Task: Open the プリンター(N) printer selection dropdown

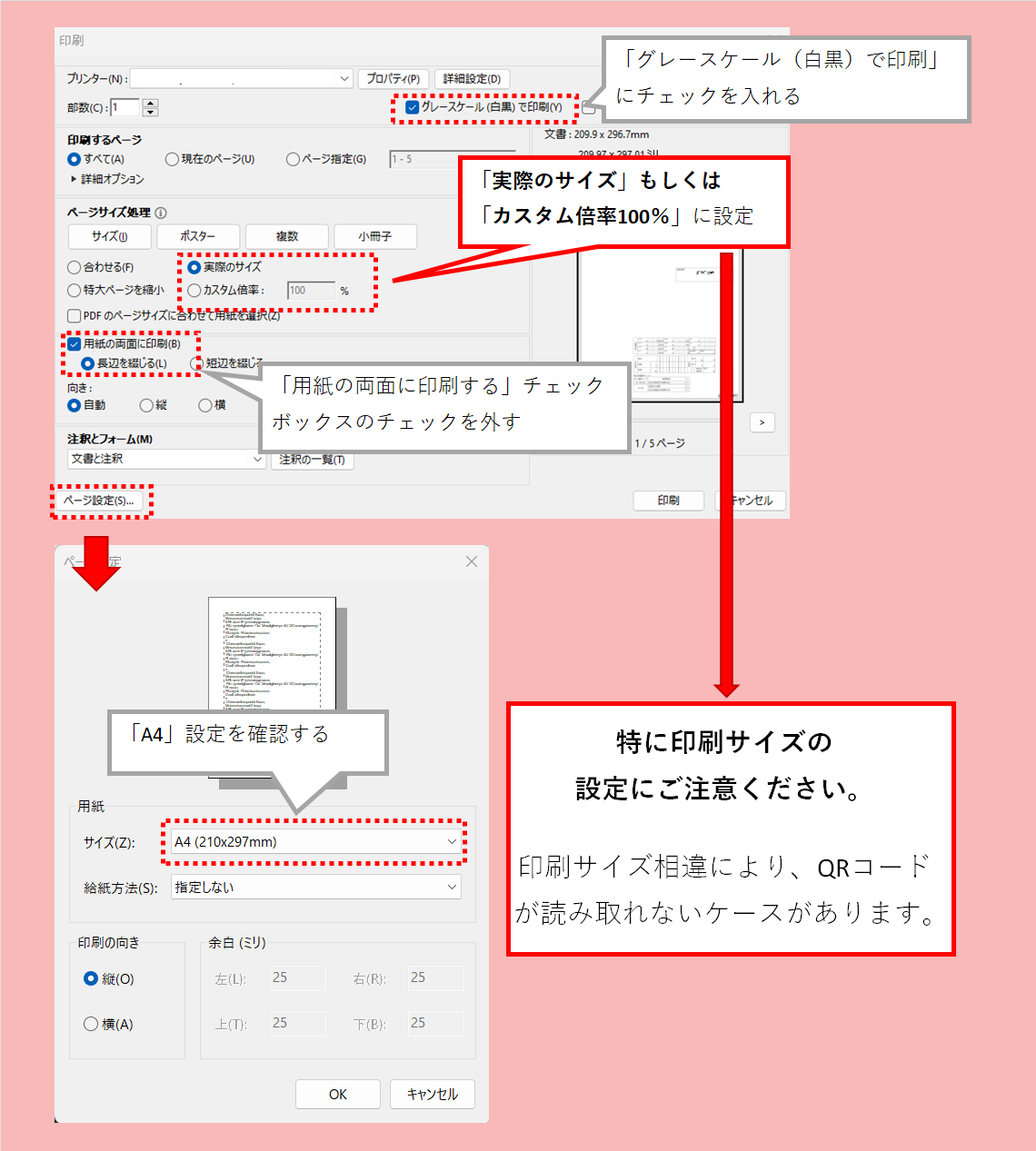Action: [x=242, y=79]
